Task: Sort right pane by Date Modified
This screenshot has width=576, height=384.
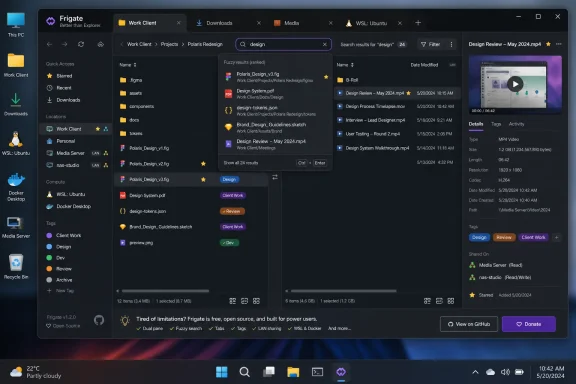Action: click(424, 65)
